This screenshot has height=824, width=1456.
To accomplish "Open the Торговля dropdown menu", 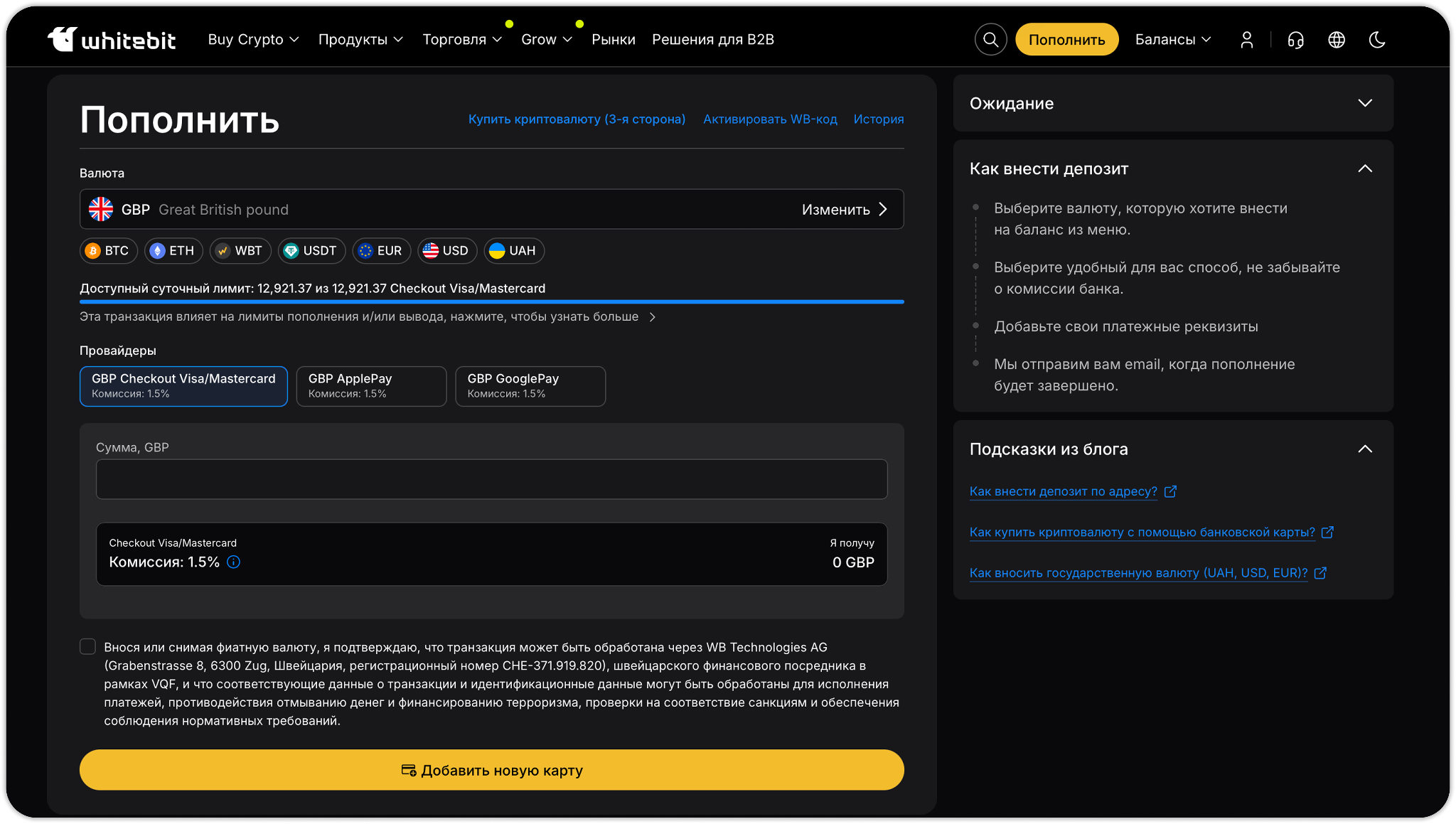I will [462, 40].
